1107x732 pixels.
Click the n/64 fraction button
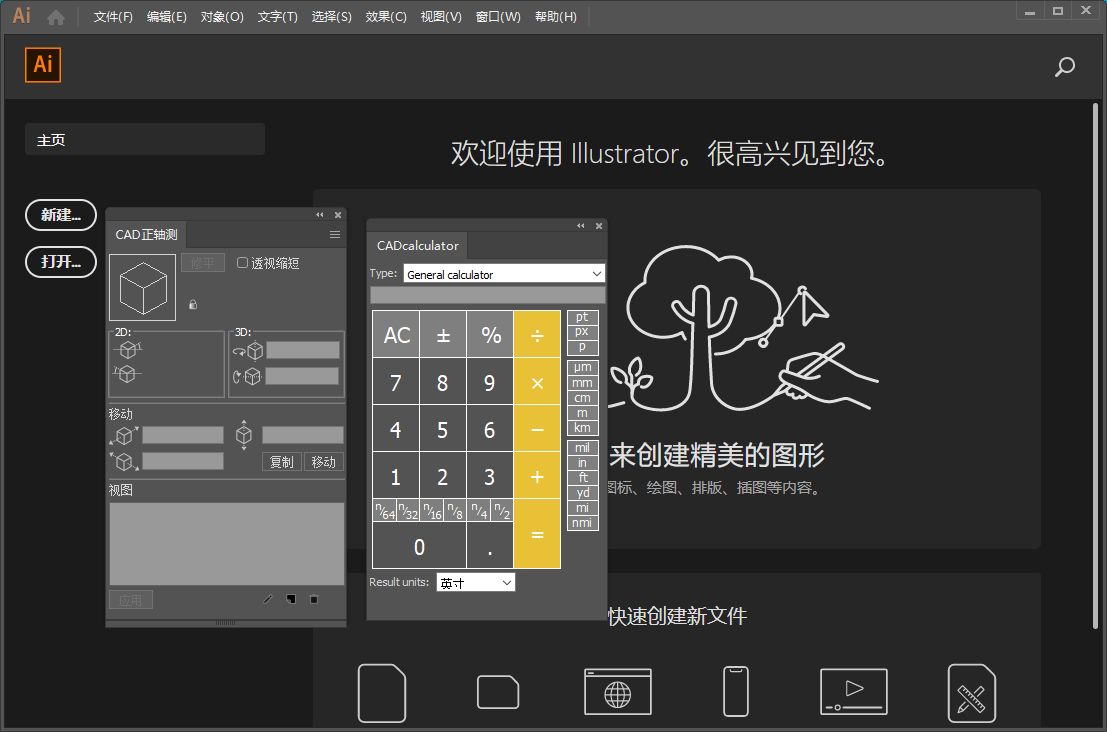pyautogui.click(x=385, y=511)
